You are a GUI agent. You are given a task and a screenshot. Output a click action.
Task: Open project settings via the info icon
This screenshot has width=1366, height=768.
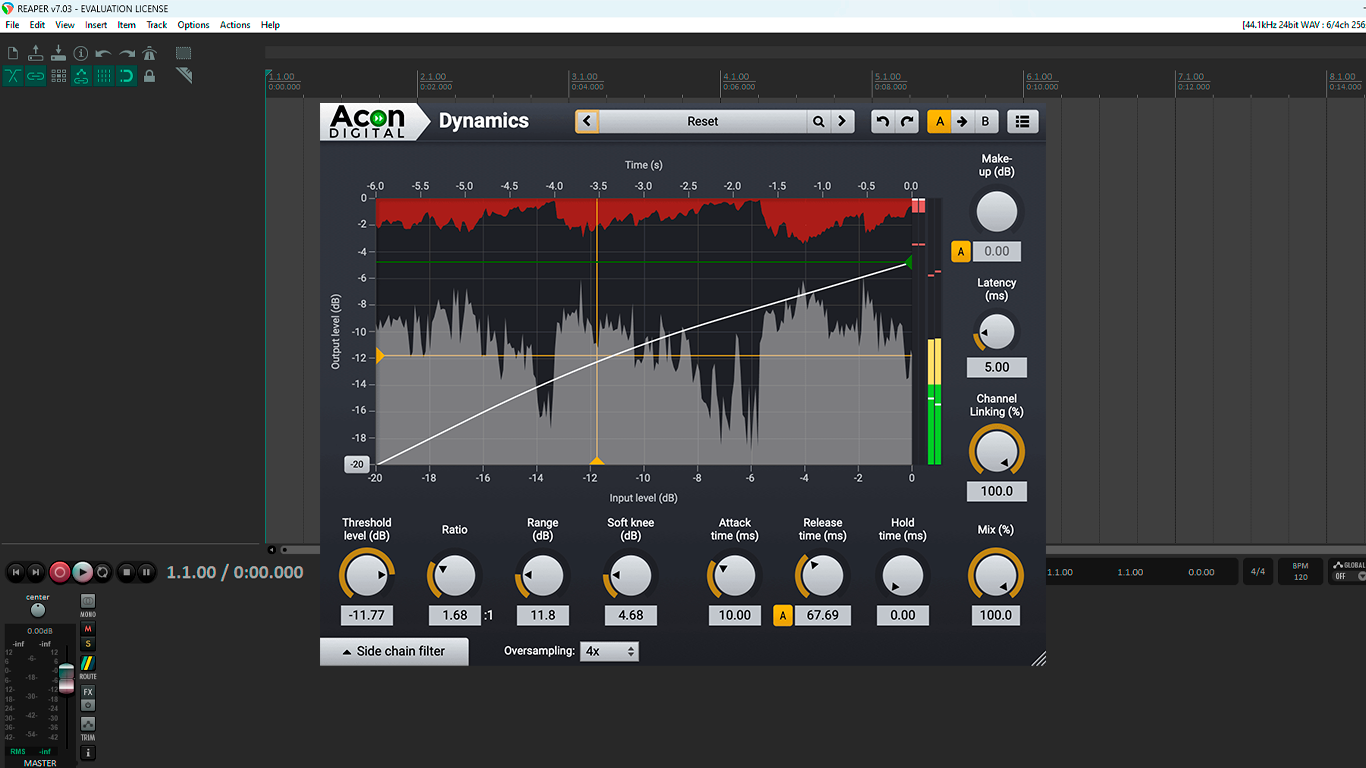click(81, 53)
